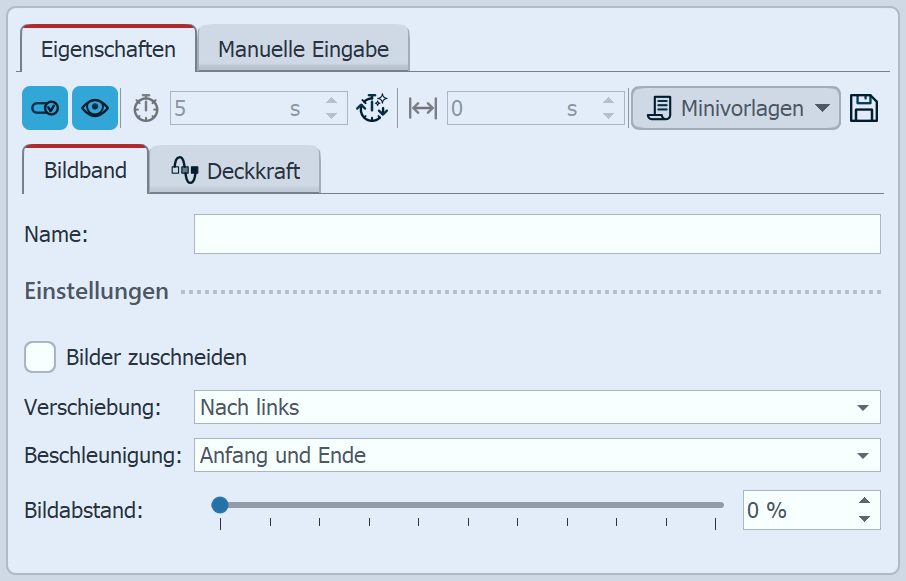Image resolution: width=906 pixels, height=581 pixels.
Task: Click inside the Name input field
Action: [x=537, y=235]
